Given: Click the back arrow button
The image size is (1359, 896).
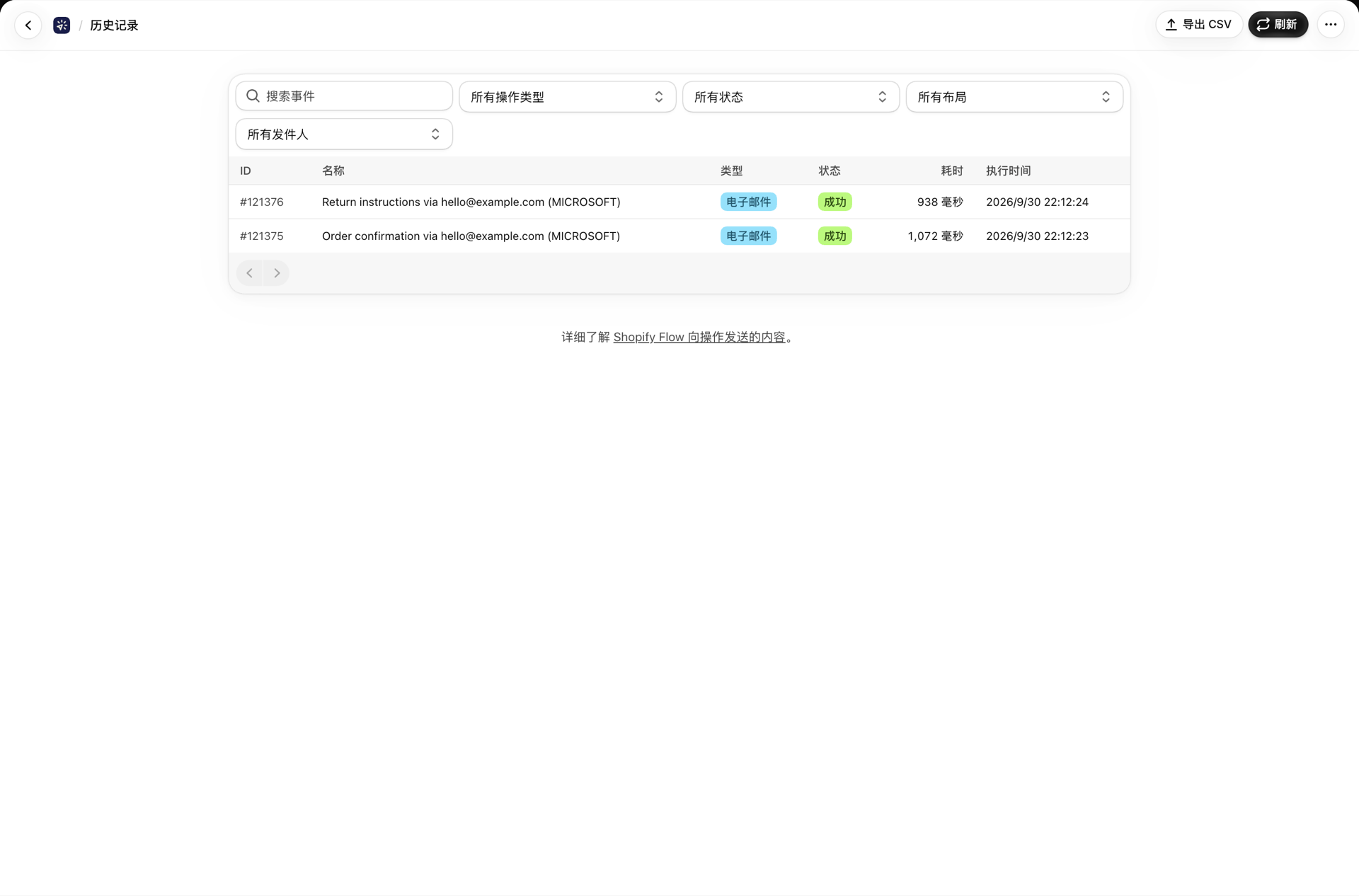Looking at the screenshot, I should [28, 25].
